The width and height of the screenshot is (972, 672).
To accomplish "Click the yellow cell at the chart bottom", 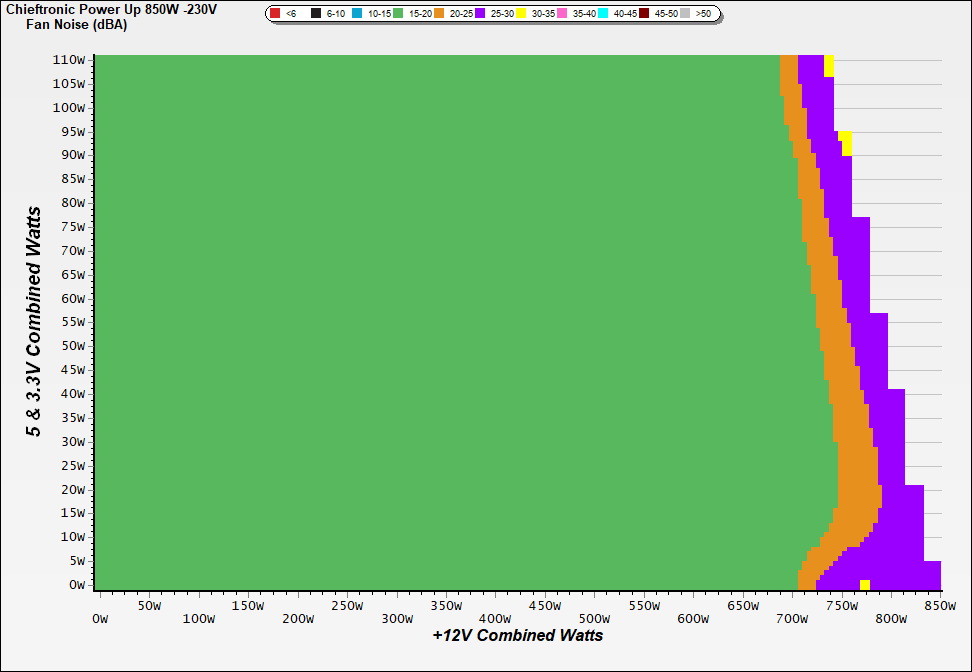I will point(865,585).
